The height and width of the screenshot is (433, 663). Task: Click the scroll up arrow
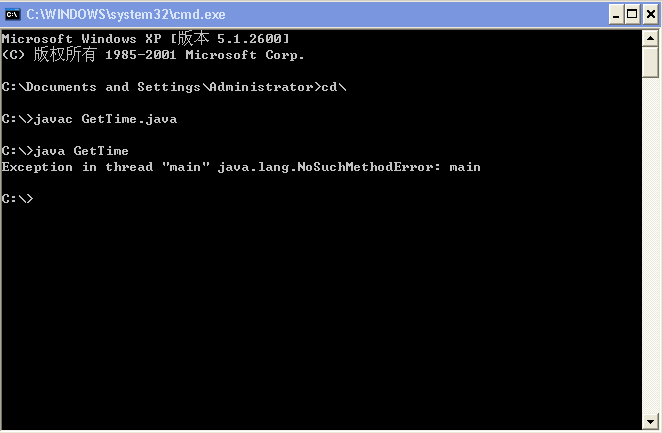[x=651, y=36]
